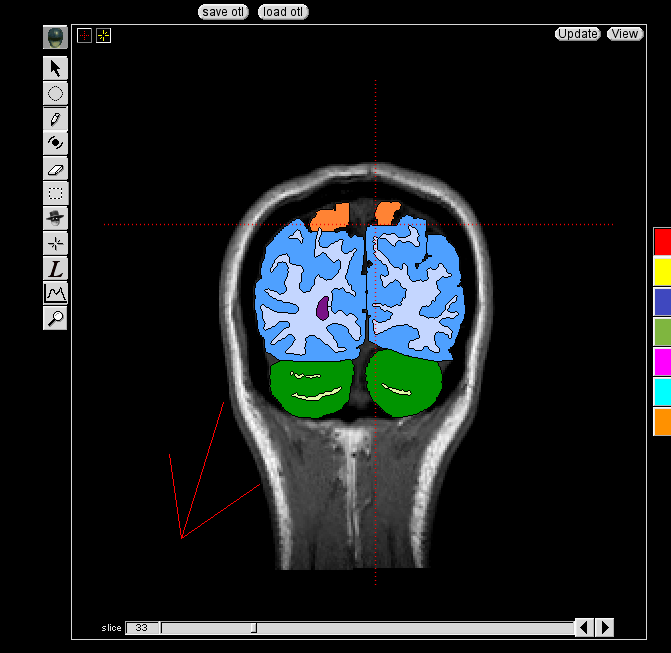Toggle the yellow crosshair display icon
The height and width of the screenshot is (653, 671).
point(103,36)
